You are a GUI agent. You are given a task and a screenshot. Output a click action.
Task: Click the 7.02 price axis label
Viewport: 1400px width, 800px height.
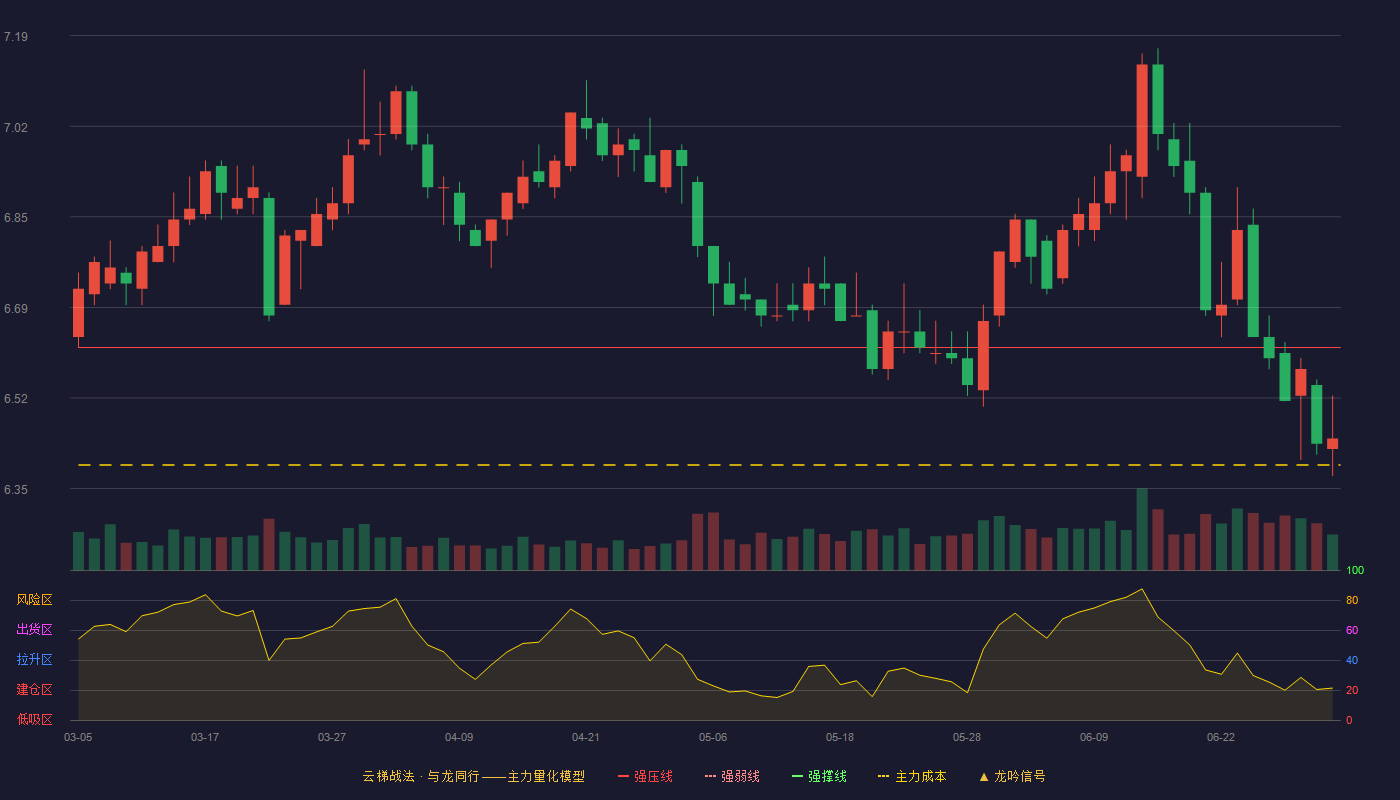pyautogui.click(x=16, y=128)
